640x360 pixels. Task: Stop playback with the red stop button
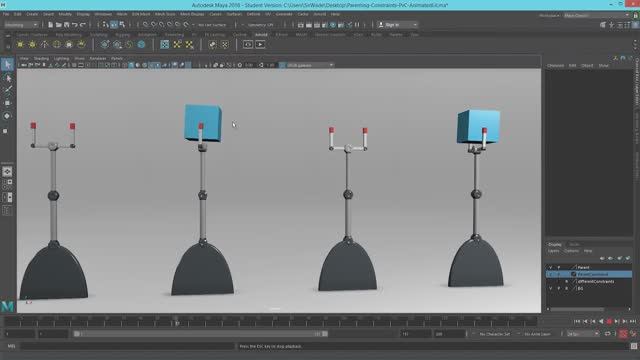[x=609, y=322]
